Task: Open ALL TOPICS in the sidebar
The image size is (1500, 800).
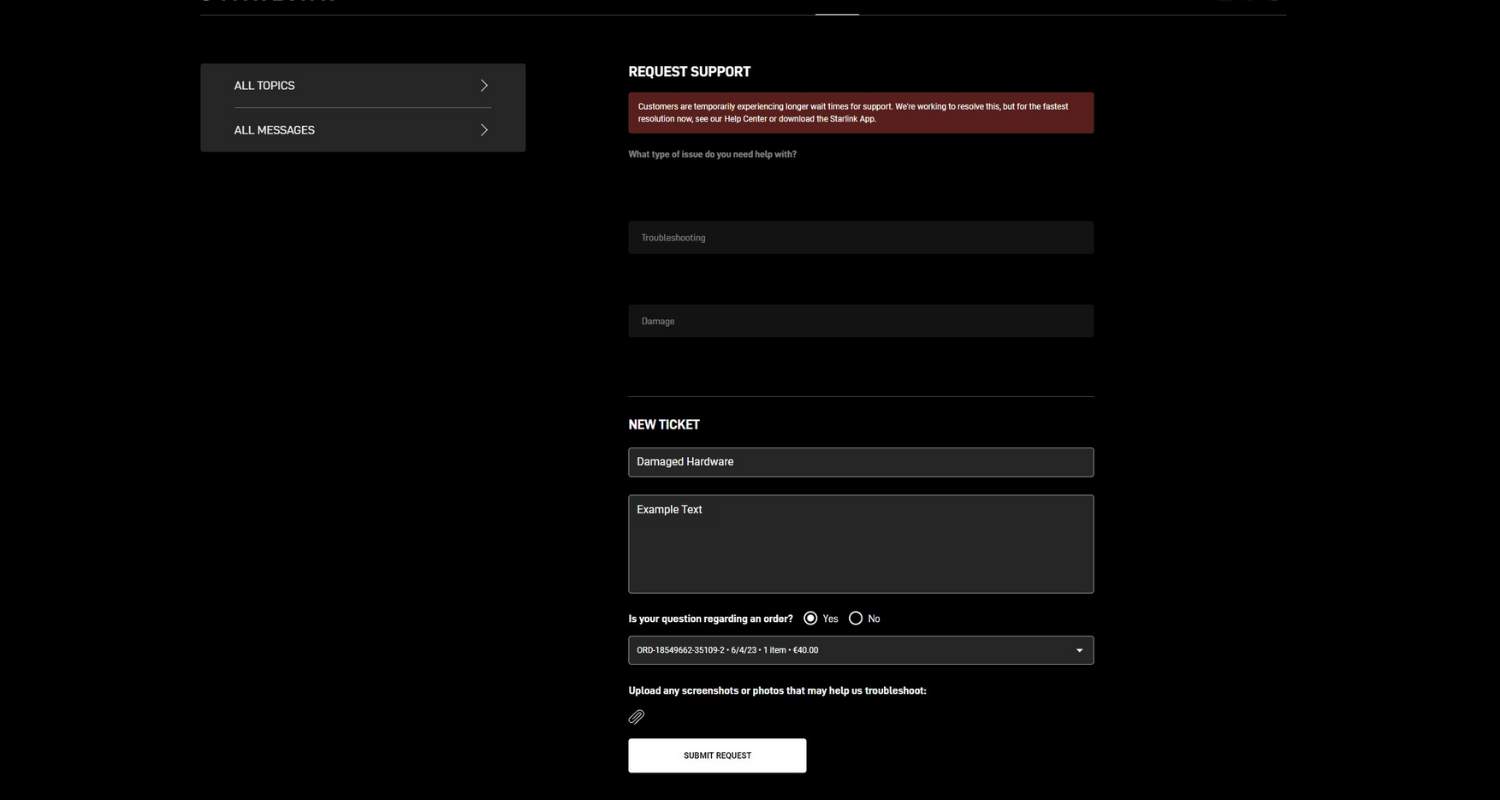Action: coord(265,86)
